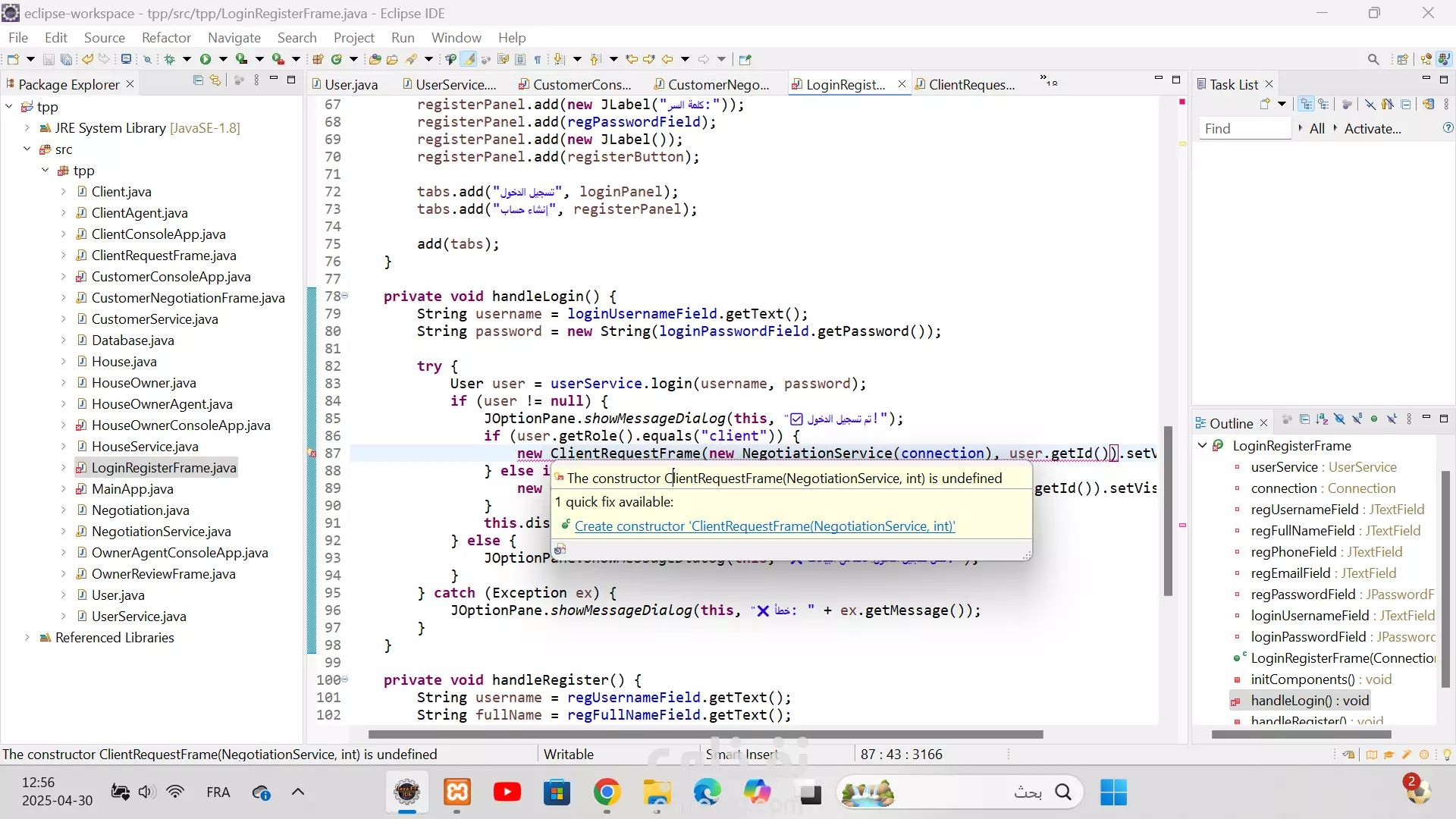Toggle Categorized presentation in Task List
Viewport: 1456px width, 819px height.
coord(1306,104)
